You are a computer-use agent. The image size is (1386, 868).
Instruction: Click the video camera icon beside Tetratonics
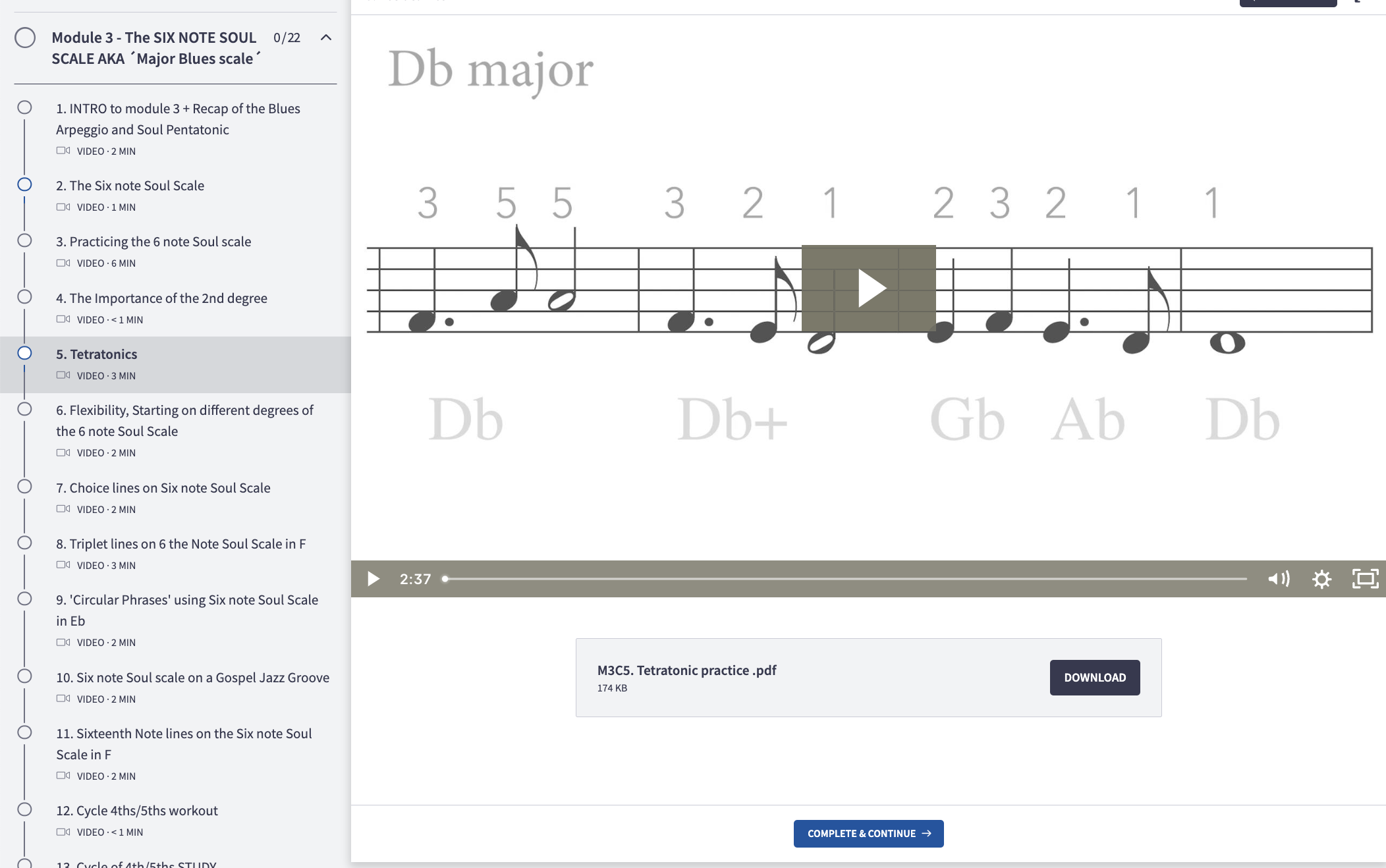pyautogui.click(x=63, y=375)
